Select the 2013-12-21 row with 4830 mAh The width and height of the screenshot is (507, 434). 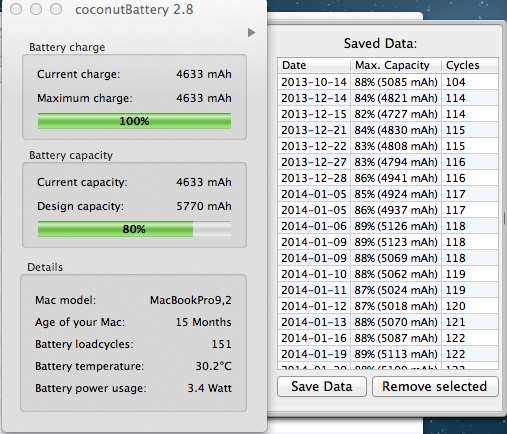tap(388, 130)
